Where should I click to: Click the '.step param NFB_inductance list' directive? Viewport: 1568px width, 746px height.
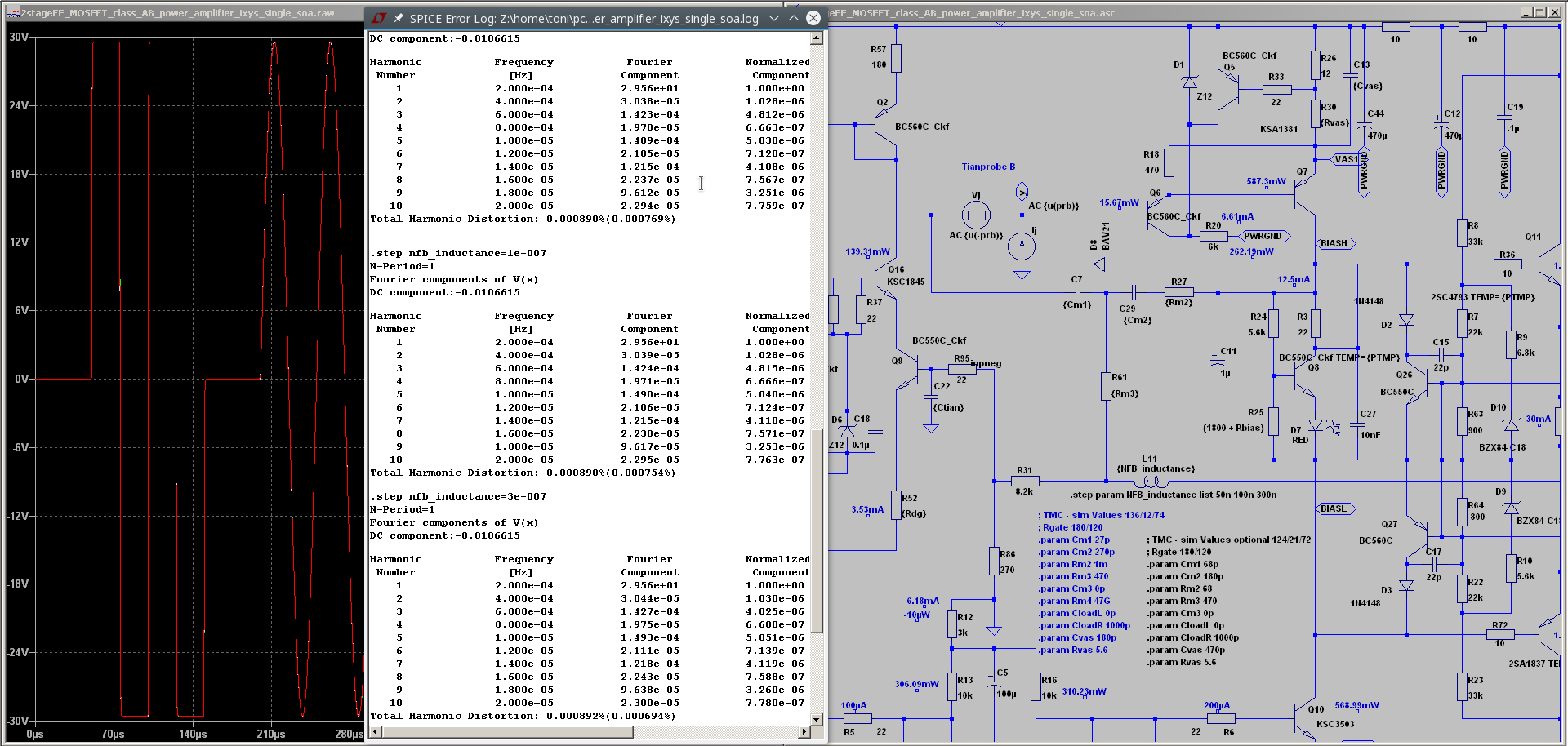click(1174, 495)
